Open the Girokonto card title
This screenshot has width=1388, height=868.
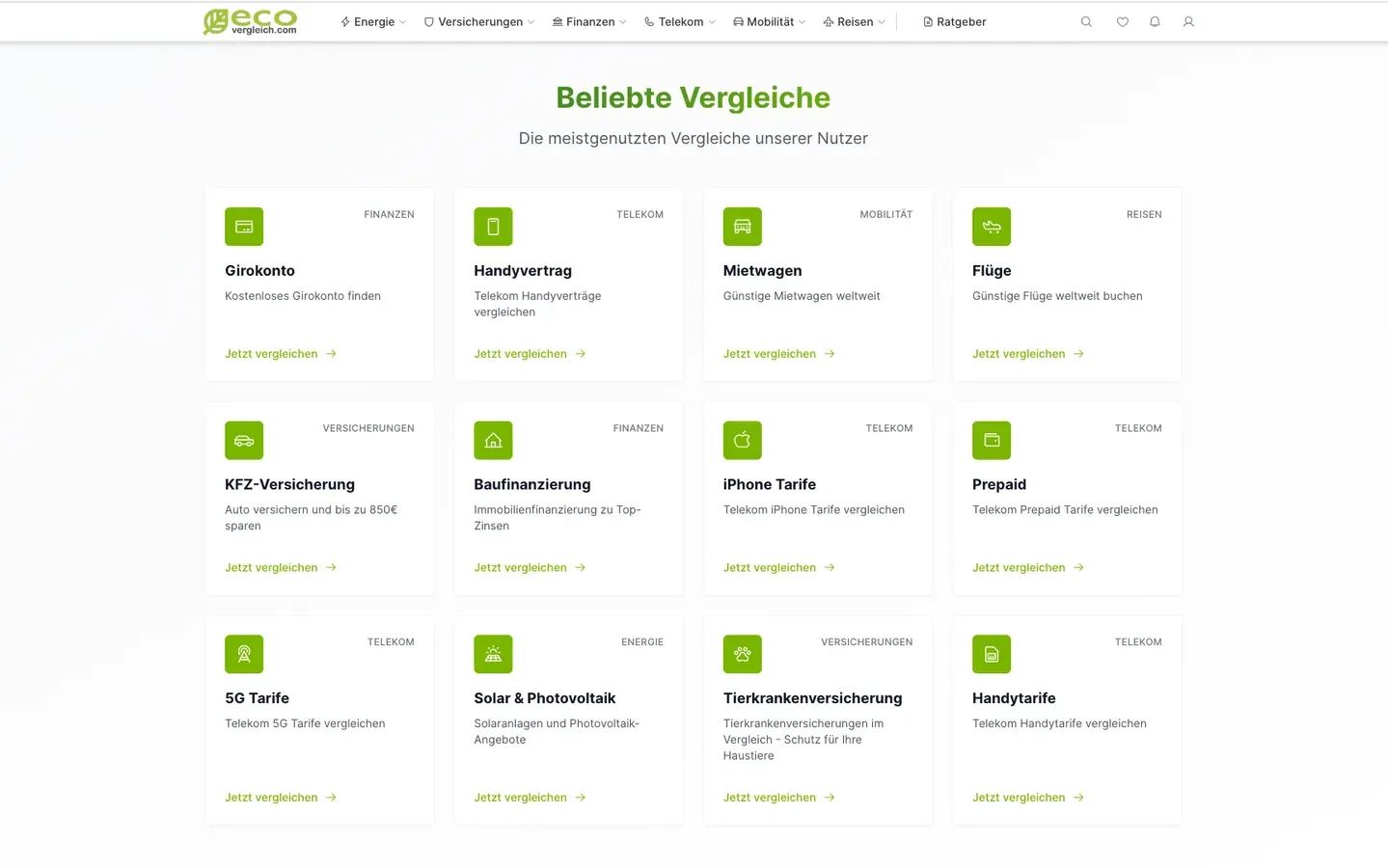point(259,271)
